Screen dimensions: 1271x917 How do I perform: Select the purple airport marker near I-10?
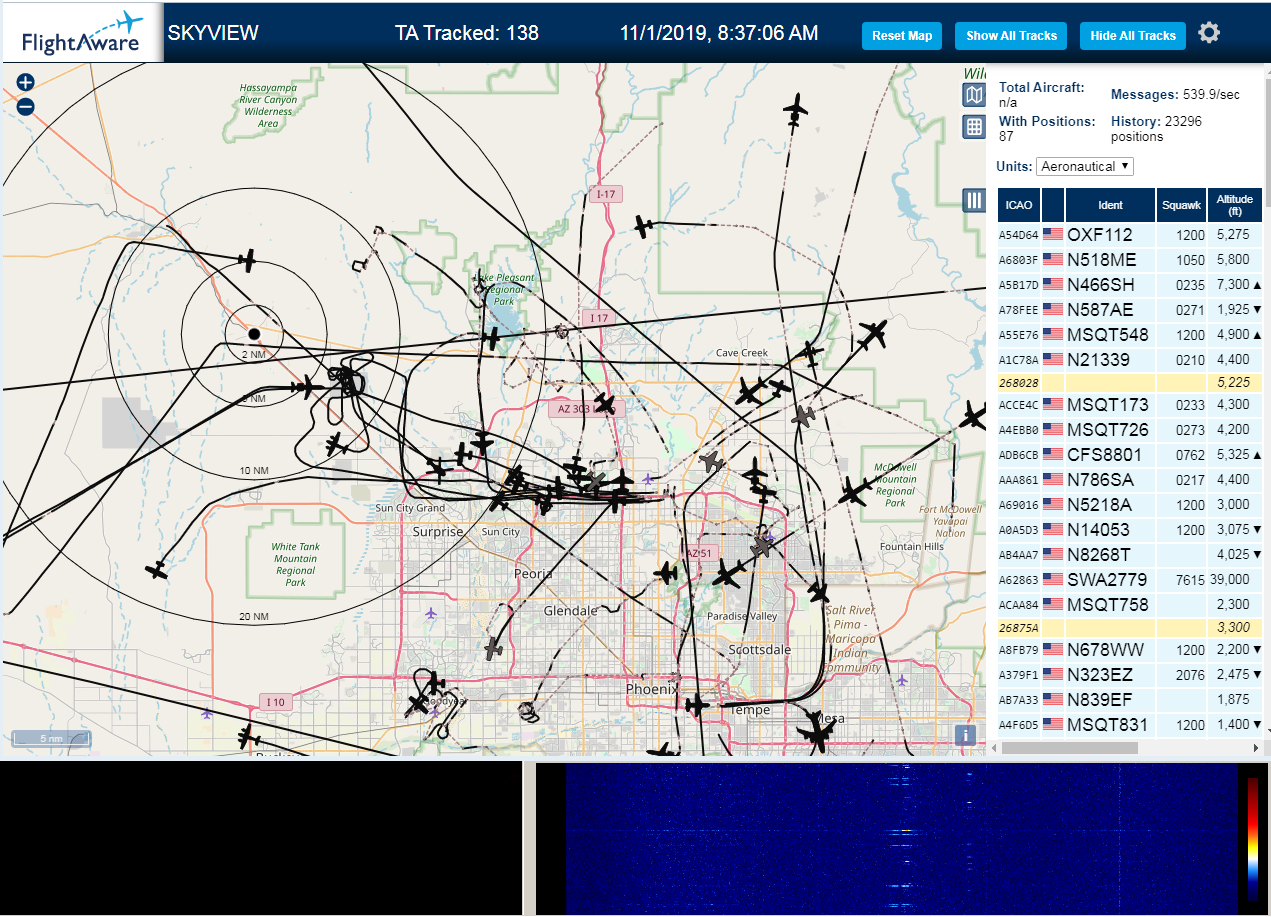(x=207, y=713)
